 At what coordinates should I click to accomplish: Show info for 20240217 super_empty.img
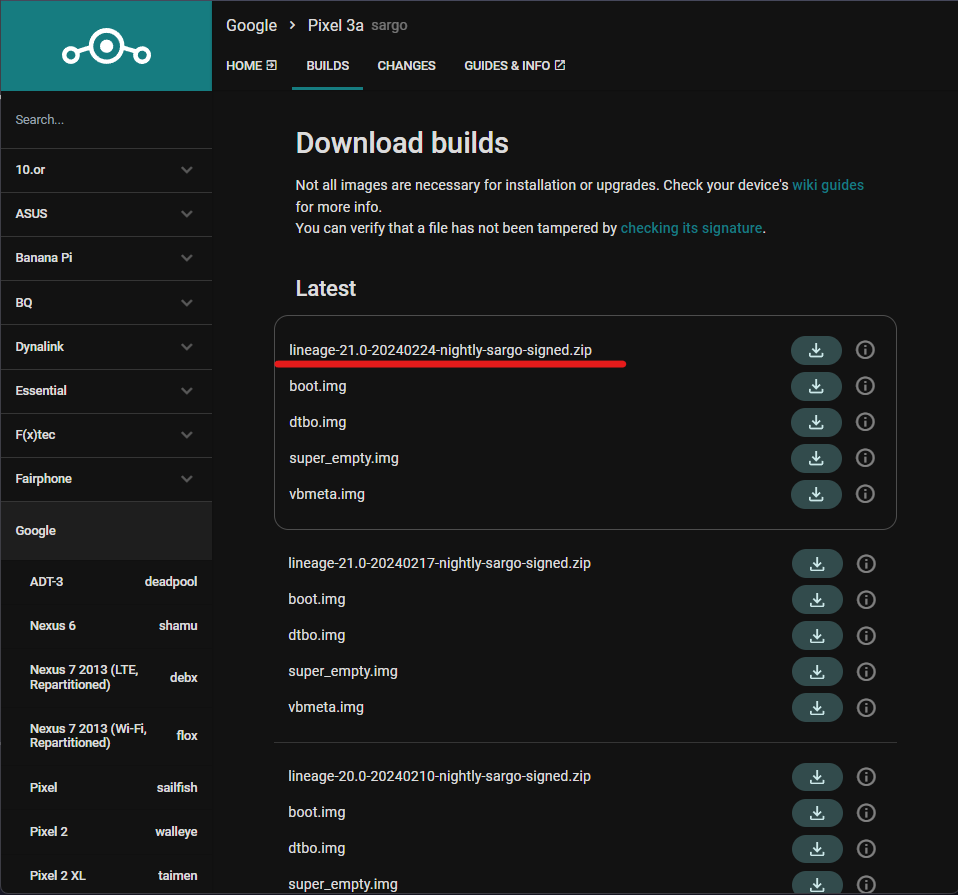(x=866, y=671)
